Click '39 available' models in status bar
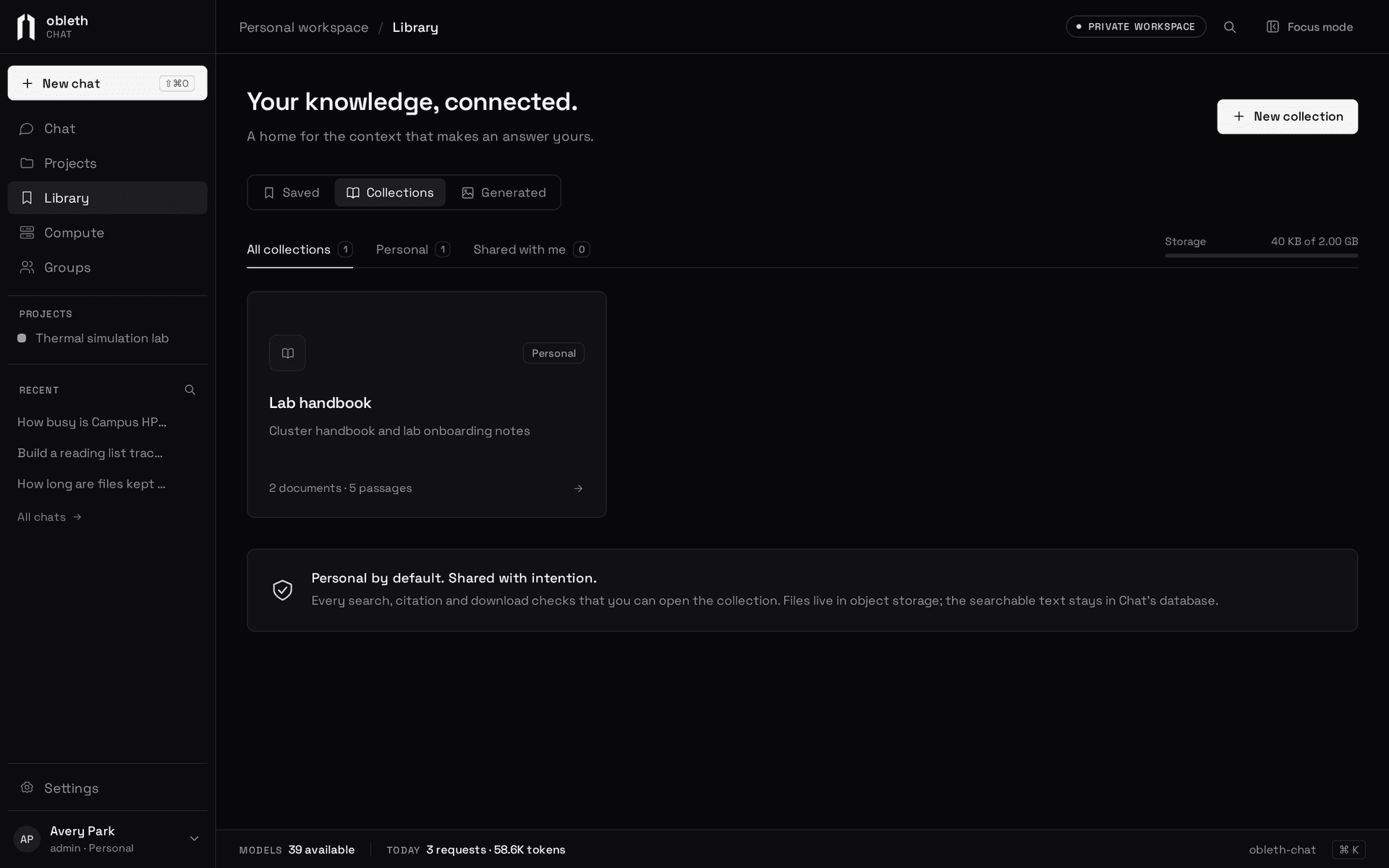The width and height of the screenshot is (1389, 868). [321, 850]
